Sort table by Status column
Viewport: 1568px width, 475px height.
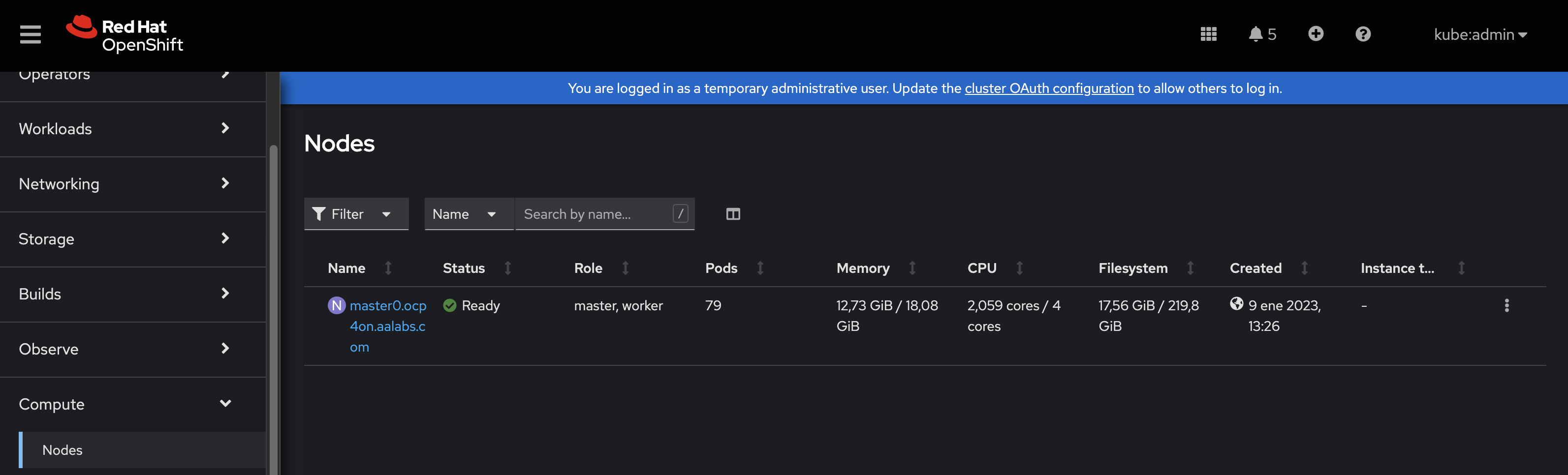tap(476, 268)
